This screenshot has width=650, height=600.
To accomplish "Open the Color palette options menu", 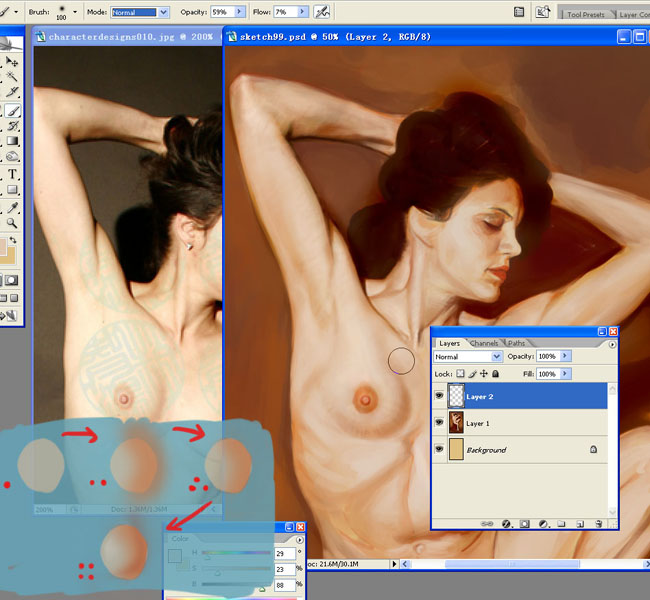I will (299, 540).
